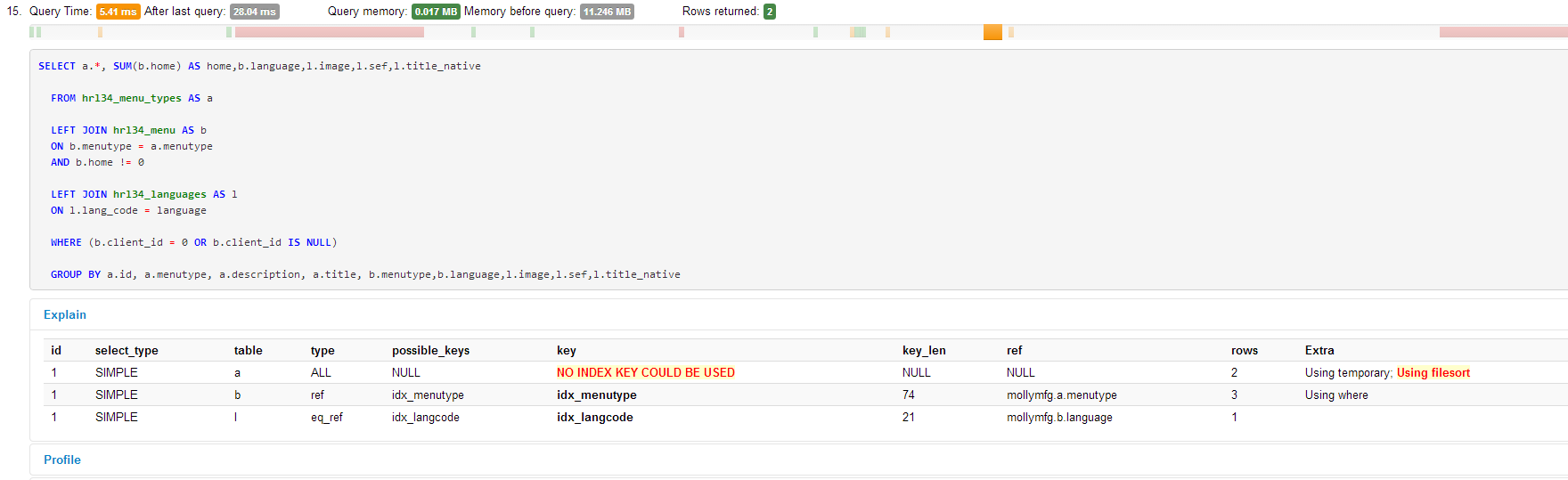Click the 'Using where' cell in the Extra column

pyautogui.click(x=1336, y=395)
